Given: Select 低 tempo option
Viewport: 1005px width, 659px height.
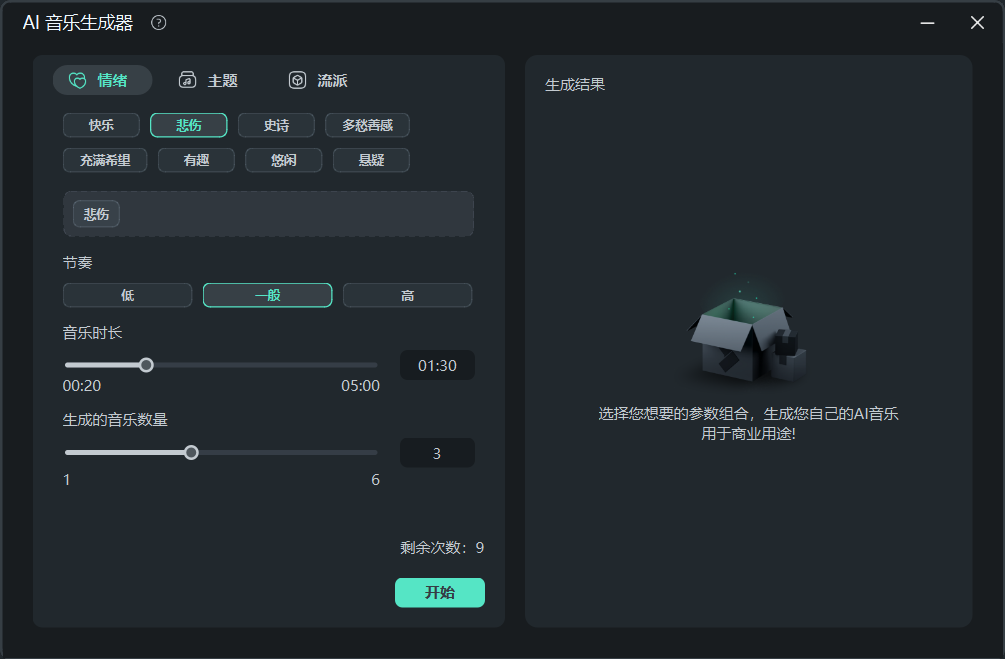Looking at the screenshot, I should 127,294.
